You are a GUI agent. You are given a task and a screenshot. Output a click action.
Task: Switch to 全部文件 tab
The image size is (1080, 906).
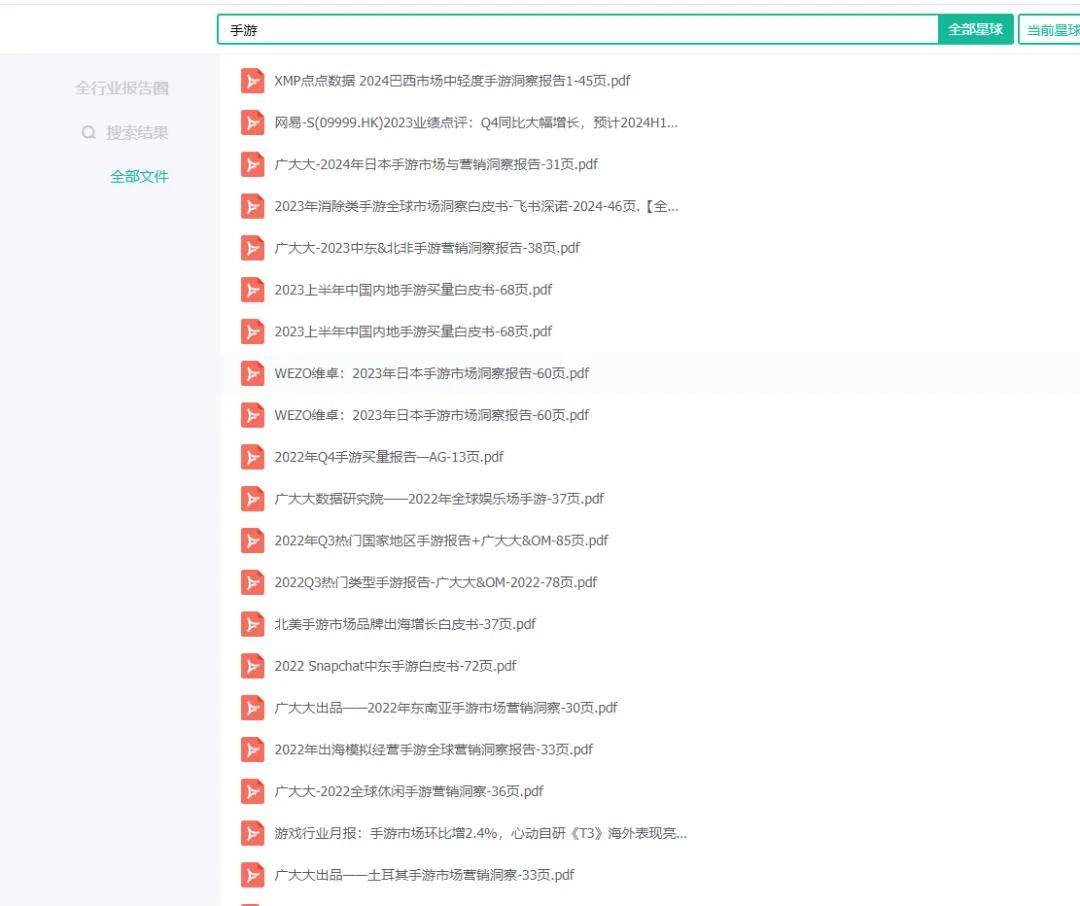139,177
